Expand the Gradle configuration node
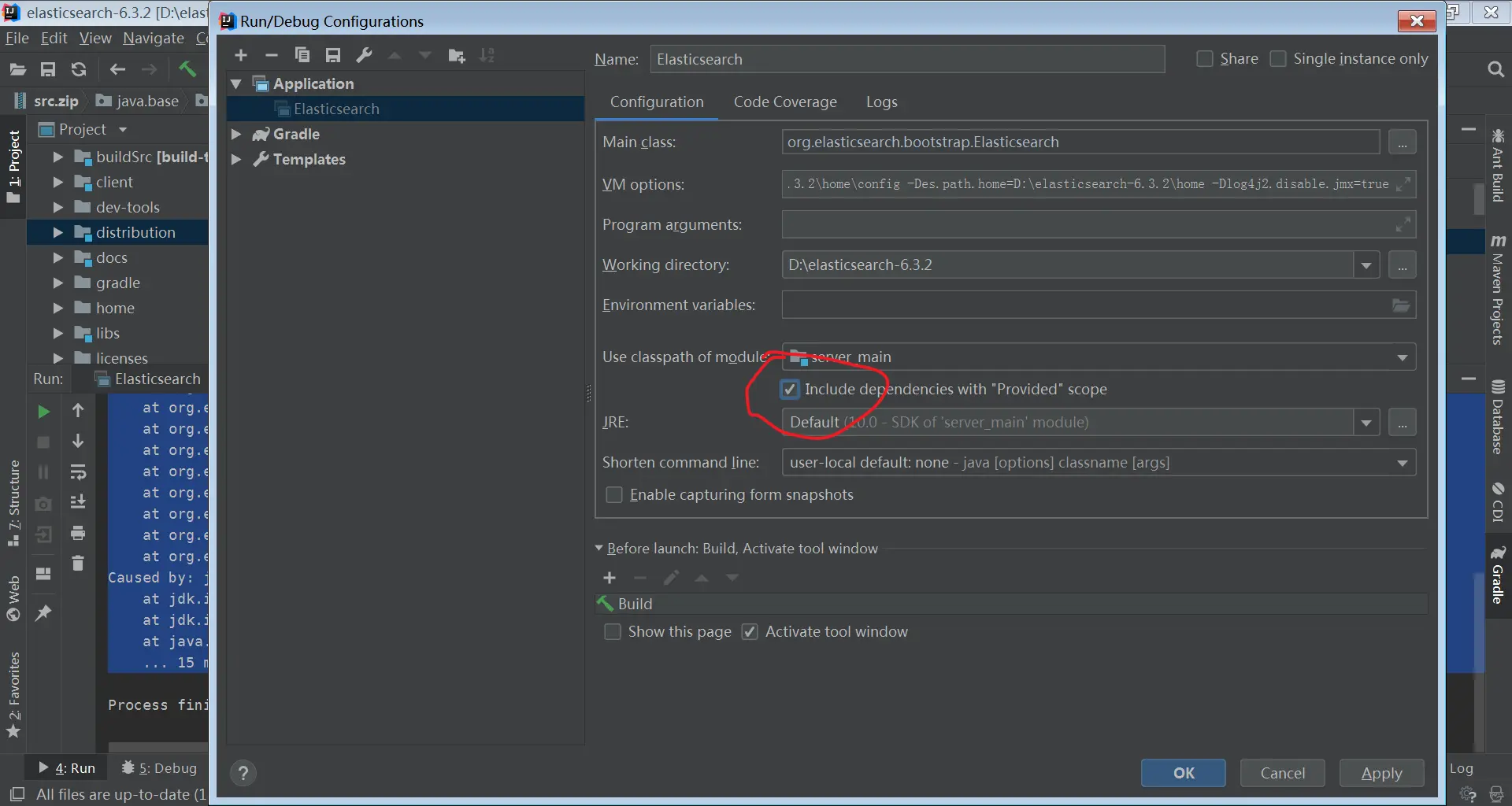 point(236,134)
